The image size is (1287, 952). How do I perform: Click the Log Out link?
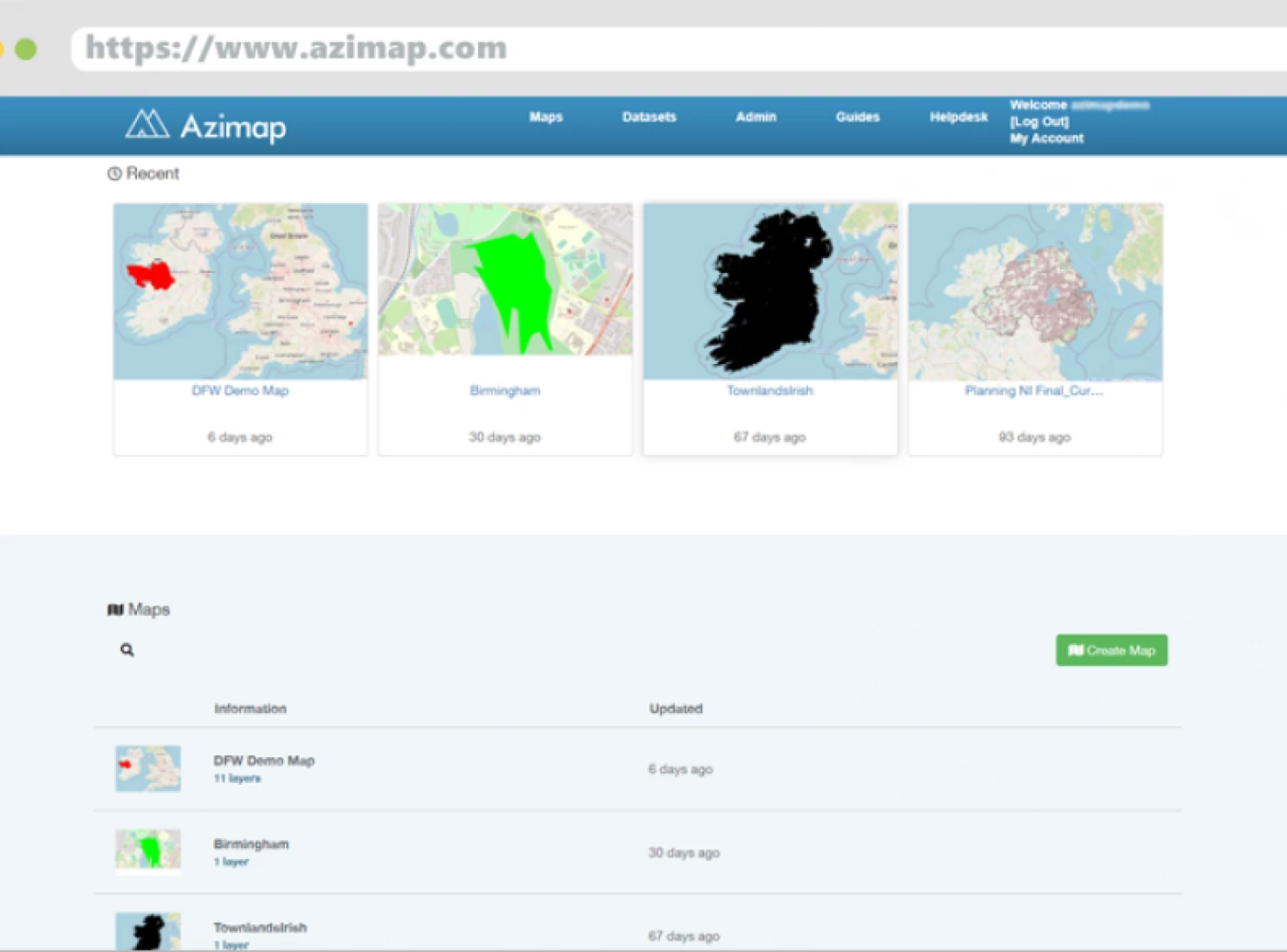[x=1039, y=121]
